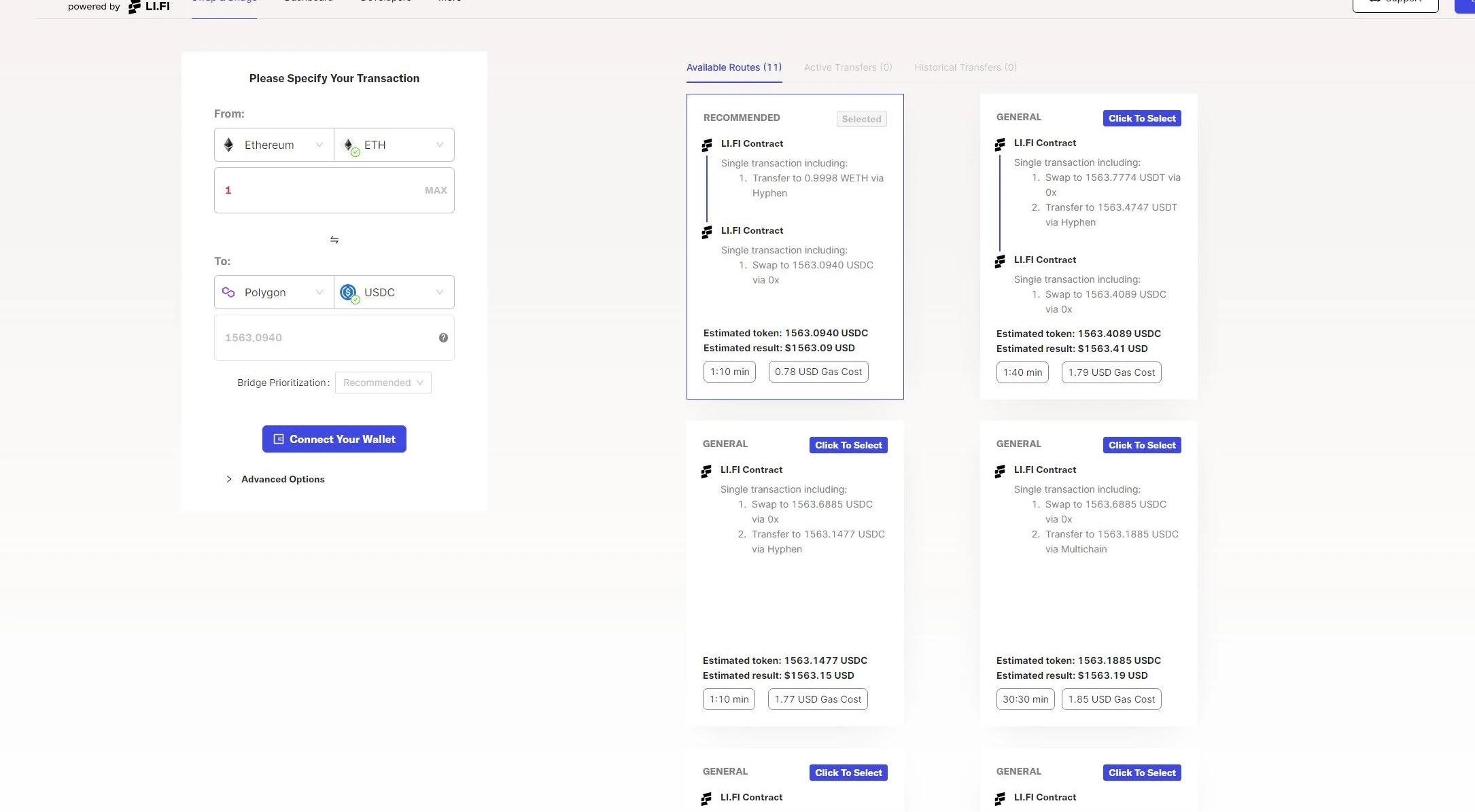Open the ETH token dropdown
The image size is (1475, 812).
coord(394,145)
